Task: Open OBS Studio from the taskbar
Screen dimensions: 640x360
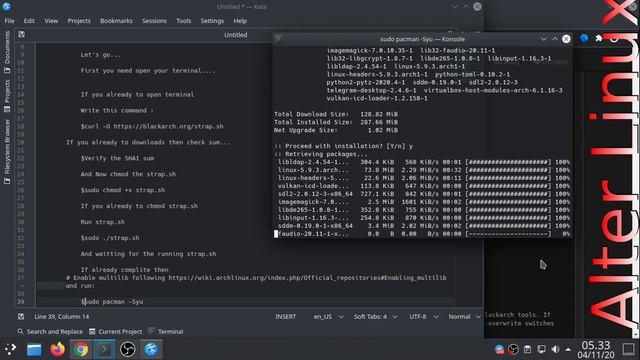Action: coord(128,349)
